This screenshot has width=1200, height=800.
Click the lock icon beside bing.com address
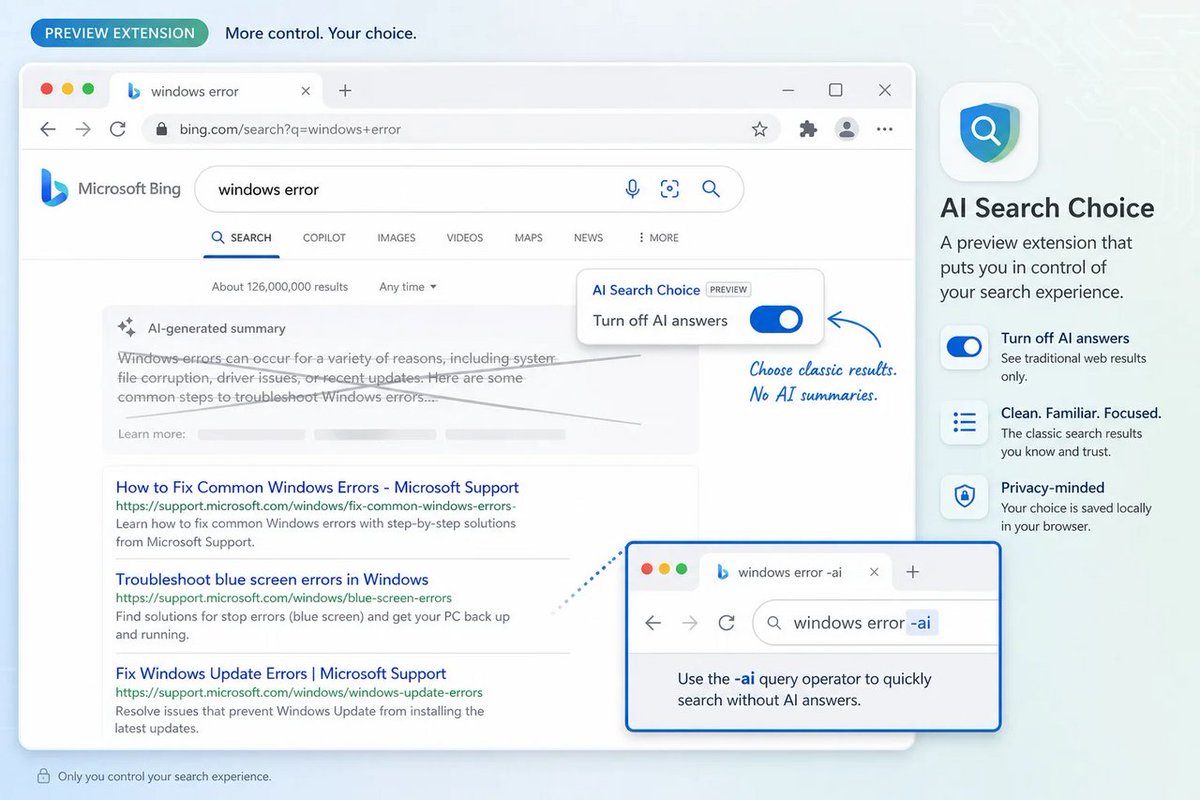[161, 129]
